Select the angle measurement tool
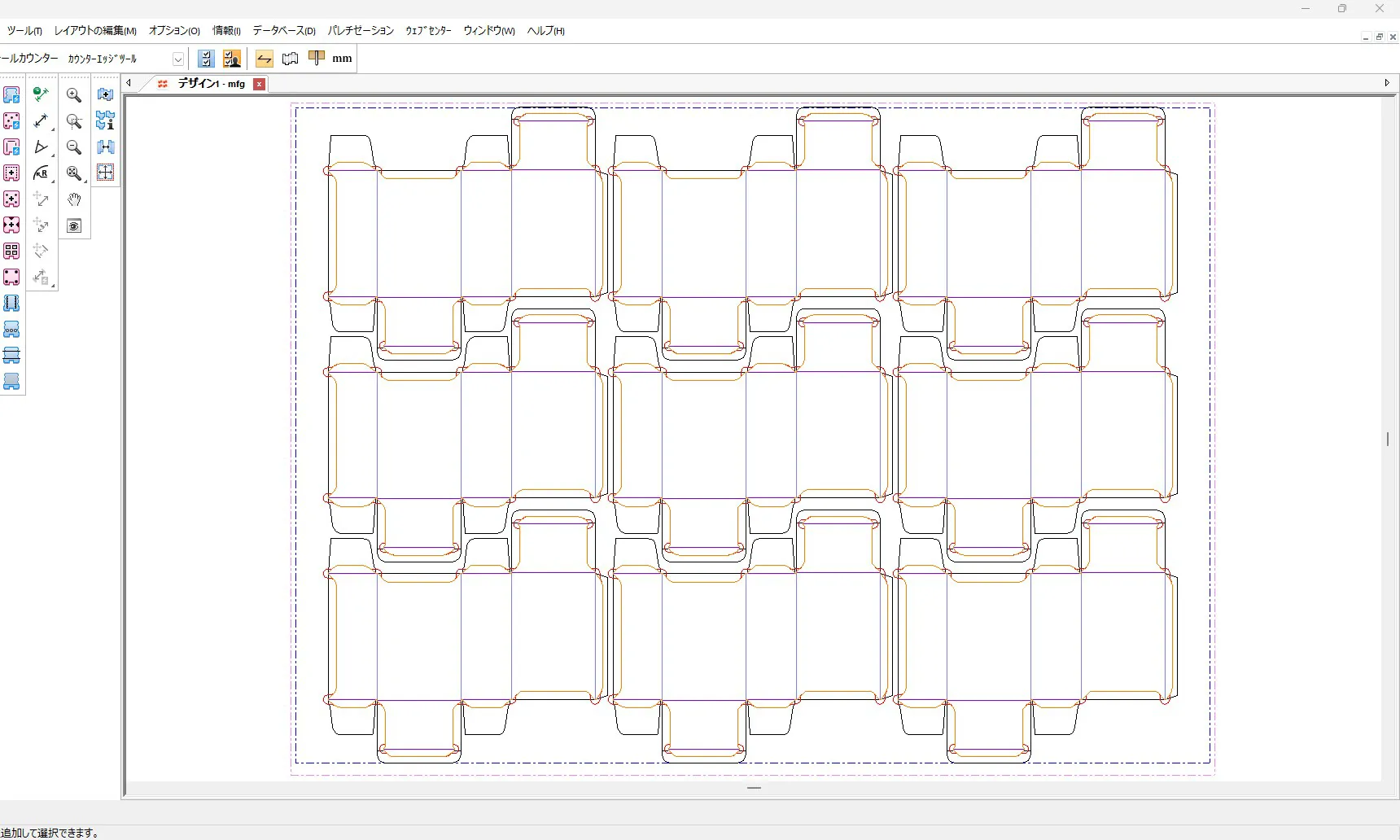The width and height of the screenshot is (1400, 840). coord(41,147)
